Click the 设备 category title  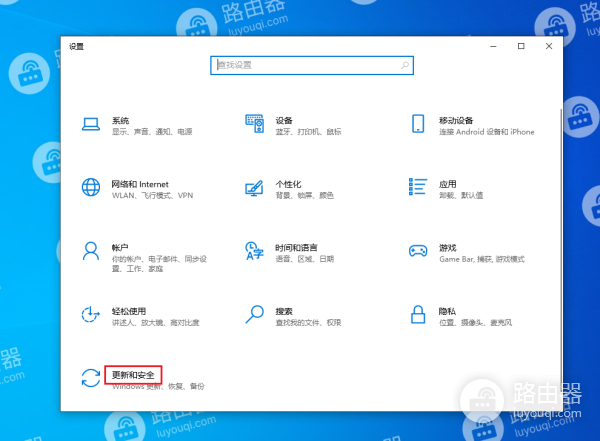(x=284, y=121)
